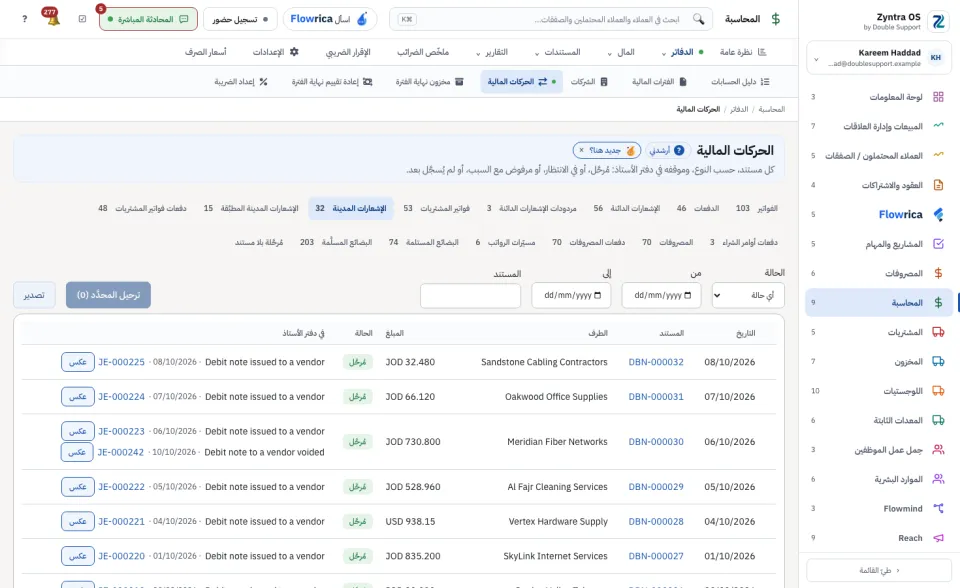The height and width of the screenshot is (588, 960).
Task: Switch to الفترات المالية sub-tab
Action: pyautogui.click(x=659, y=81)
